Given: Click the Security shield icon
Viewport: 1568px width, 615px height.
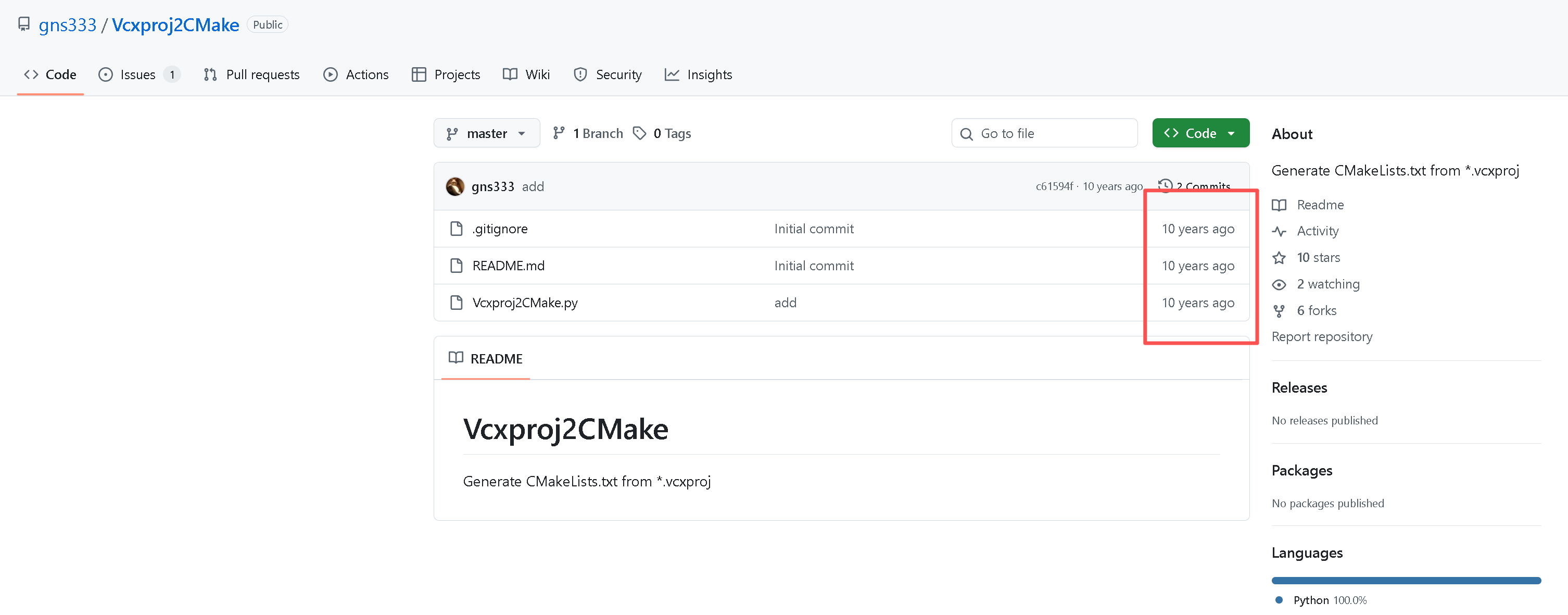Looking at the screenshot, I should [580, 74].
